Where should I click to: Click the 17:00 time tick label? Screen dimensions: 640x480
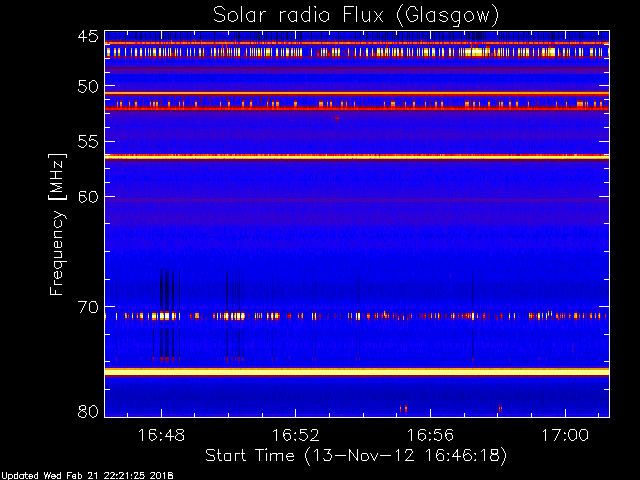coord(565,435)
